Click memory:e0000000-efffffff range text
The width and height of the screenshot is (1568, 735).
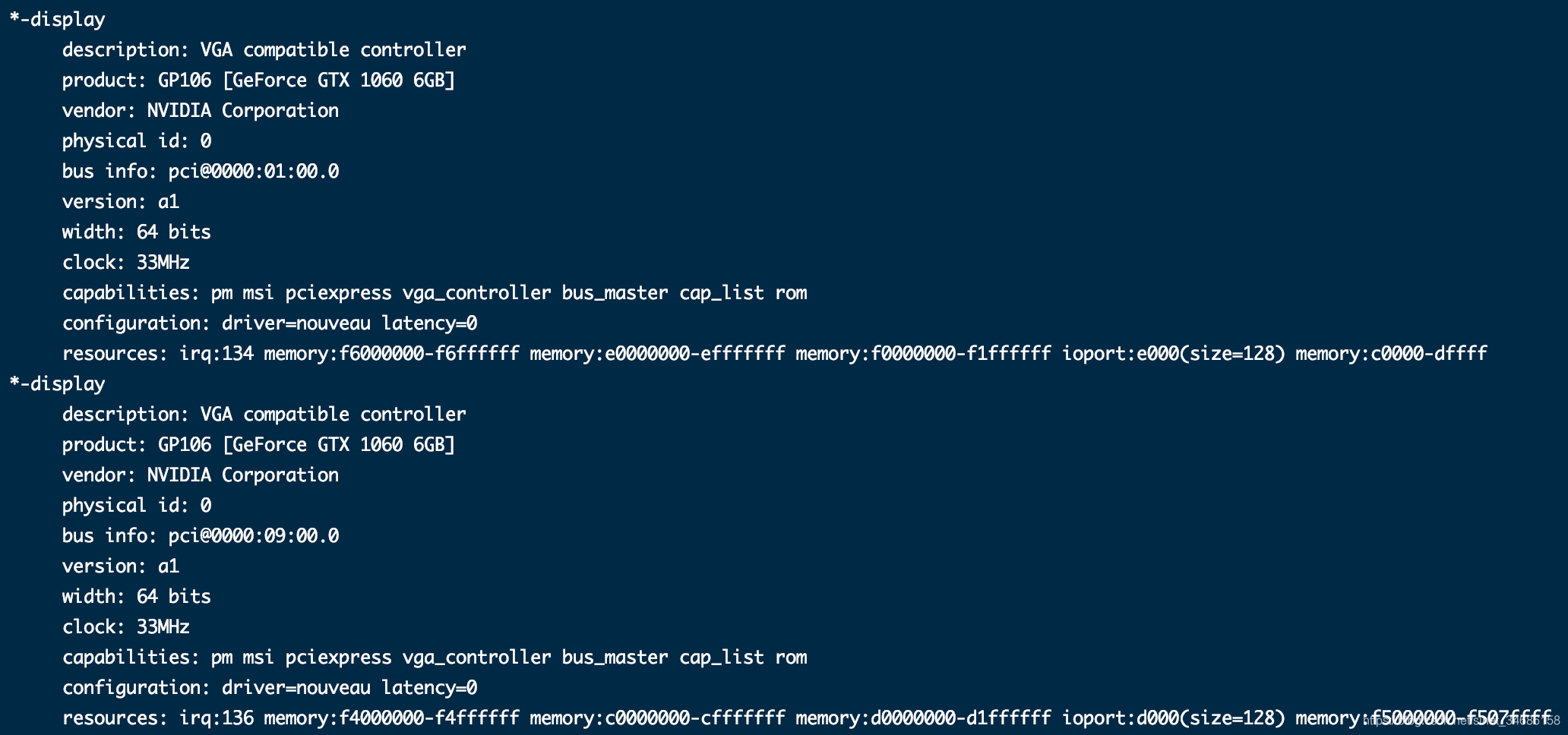click(x=657, y=354)
